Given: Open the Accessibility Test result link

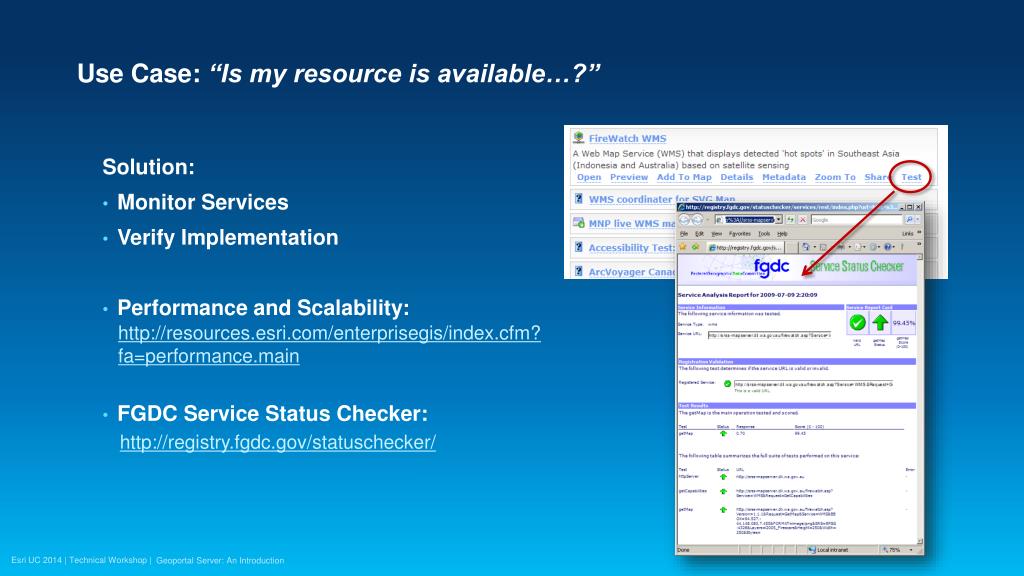Looking at the screenshot, I should click(x=632, y=248).
